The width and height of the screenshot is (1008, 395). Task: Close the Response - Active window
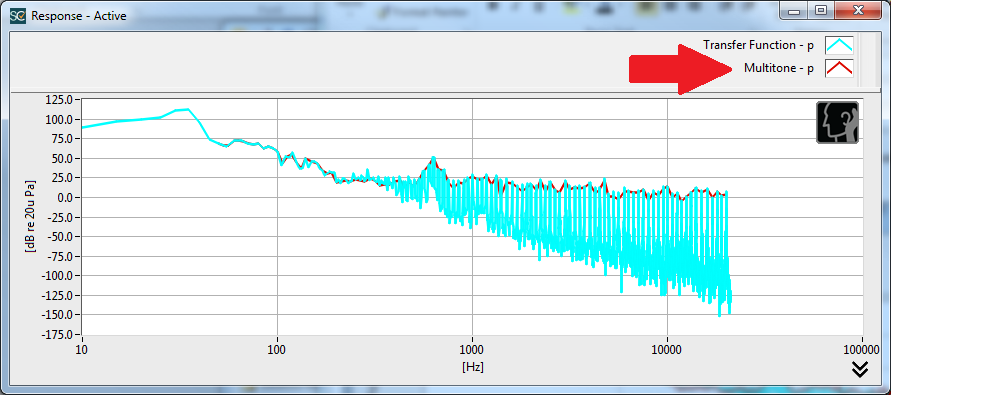coord(858,10)
